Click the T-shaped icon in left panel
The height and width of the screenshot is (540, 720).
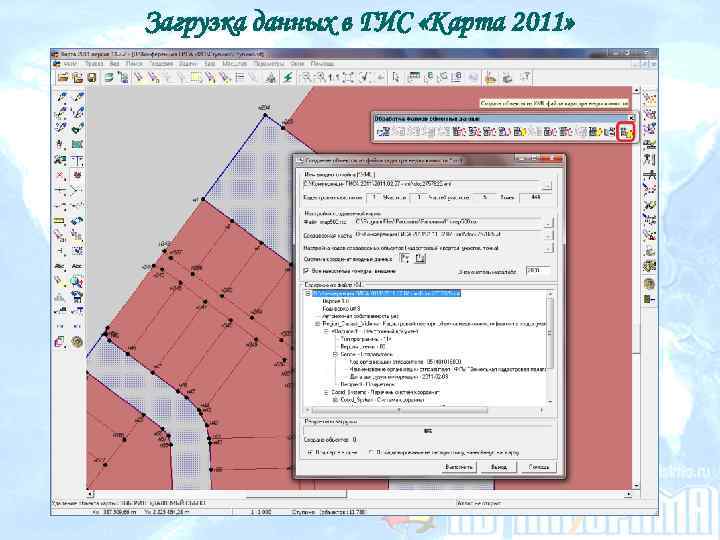point(77,161)
